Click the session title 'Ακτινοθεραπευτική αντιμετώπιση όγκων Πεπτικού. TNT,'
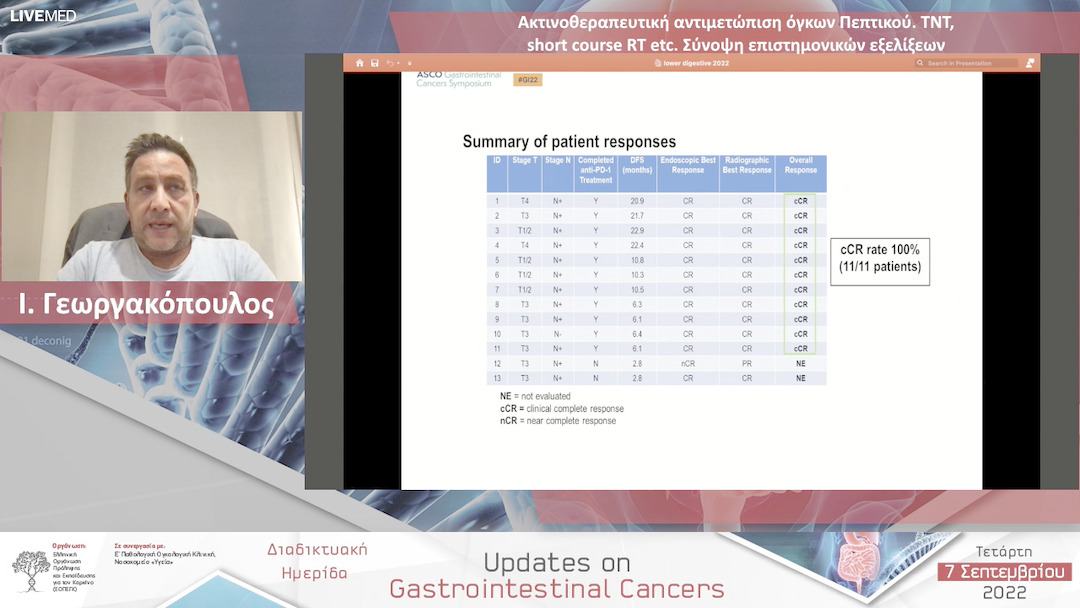Image resolution: width=1080 pixels, height=608 pixels. click(x=736, y=23)
